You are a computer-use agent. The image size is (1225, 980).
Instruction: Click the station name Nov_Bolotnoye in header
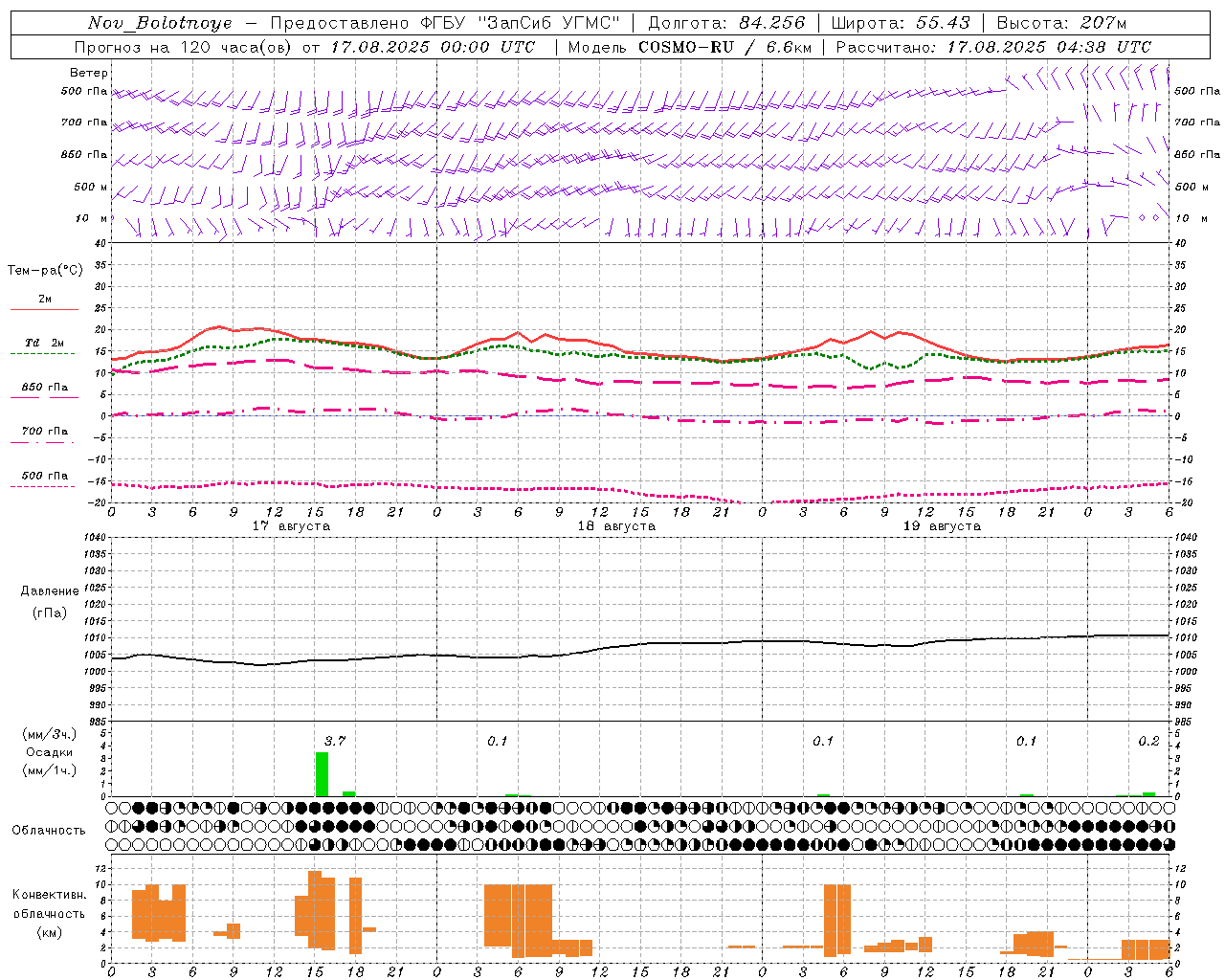[160, 23]
